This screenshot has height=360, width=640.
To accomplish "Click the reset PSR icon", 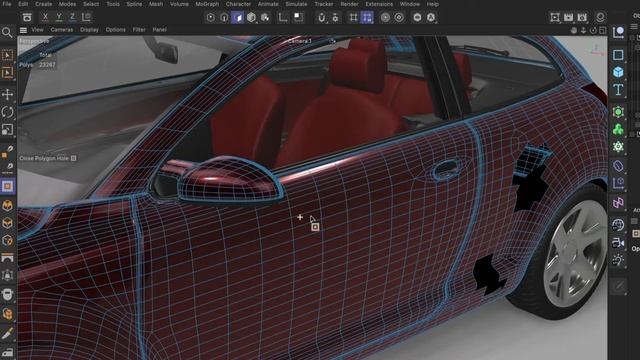I will 27,17.
